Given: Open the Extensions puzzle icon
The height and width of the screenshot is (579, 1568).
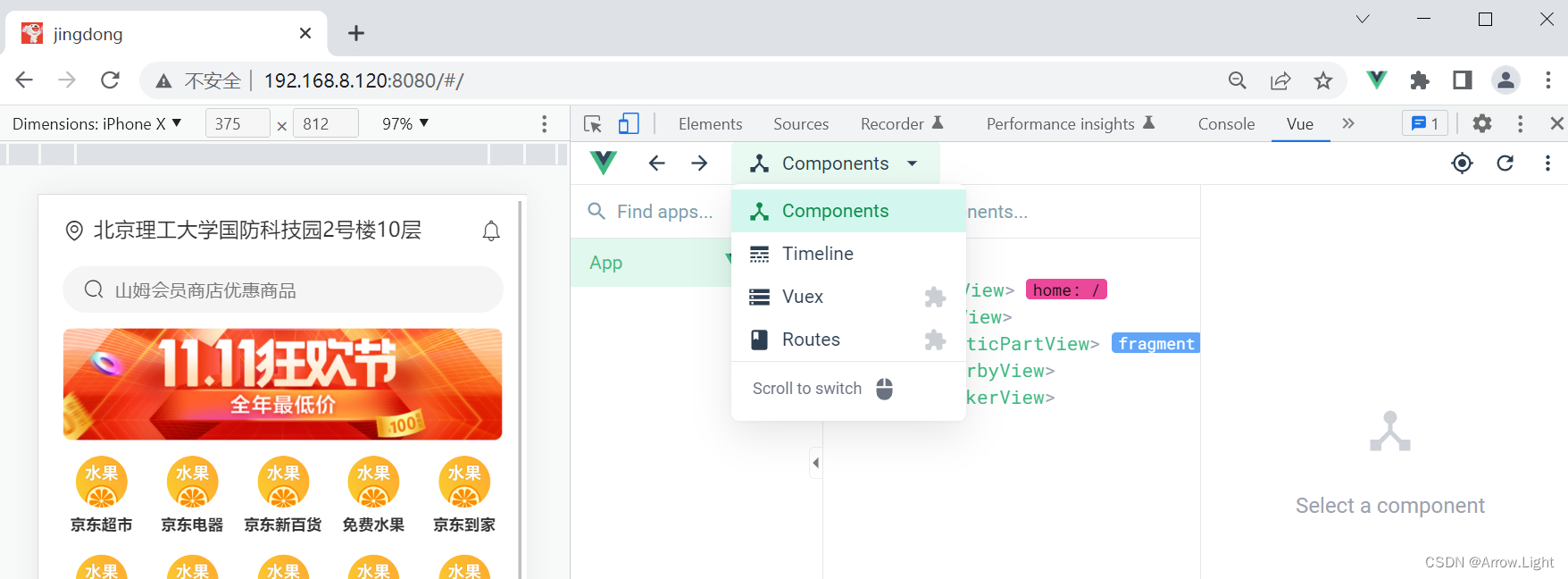Looking at the screenshot, I should click(x=1420, y=80).
